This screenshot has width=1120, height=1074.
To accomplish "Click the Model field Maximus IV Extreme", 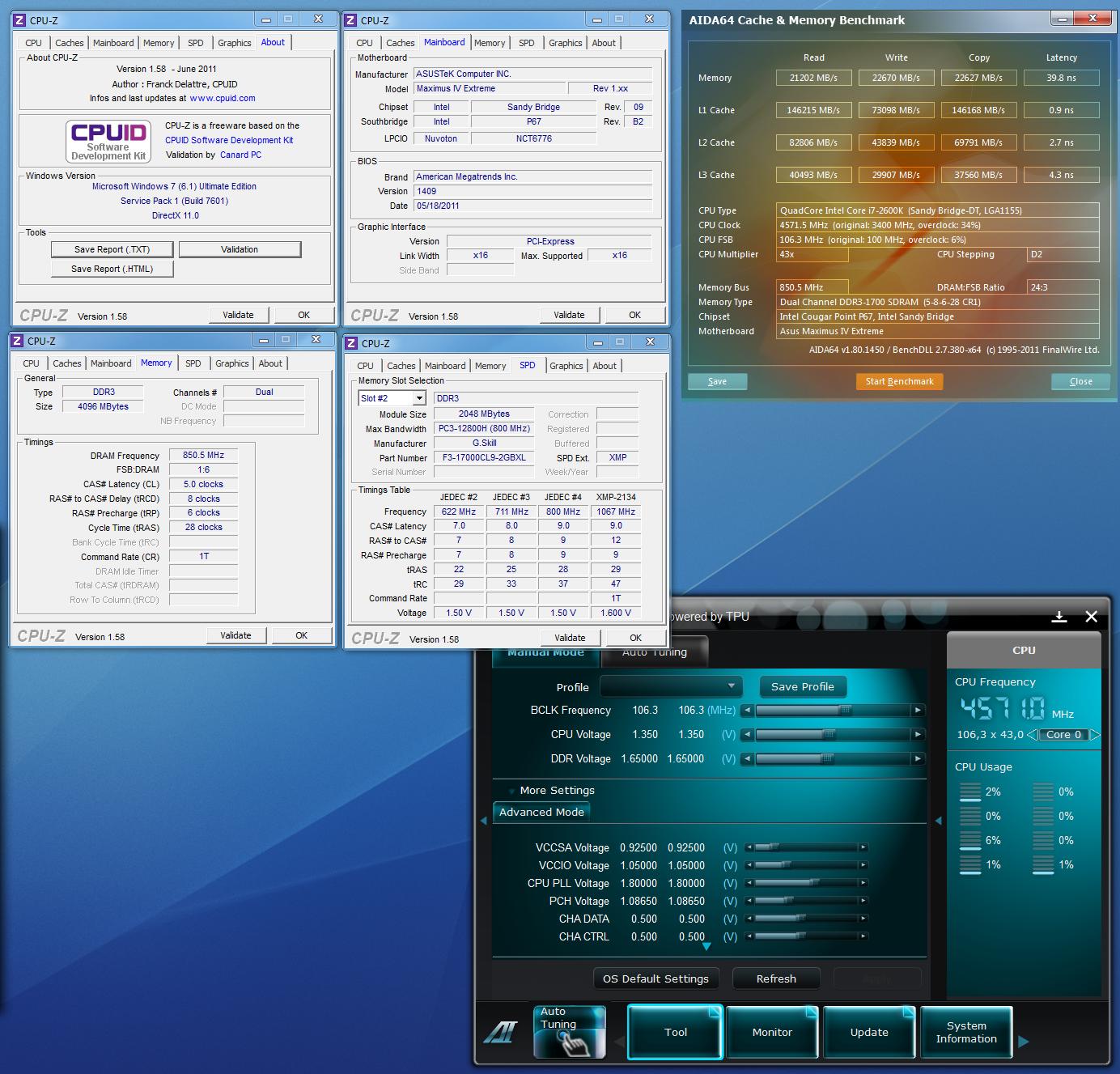I will (490, 88).
